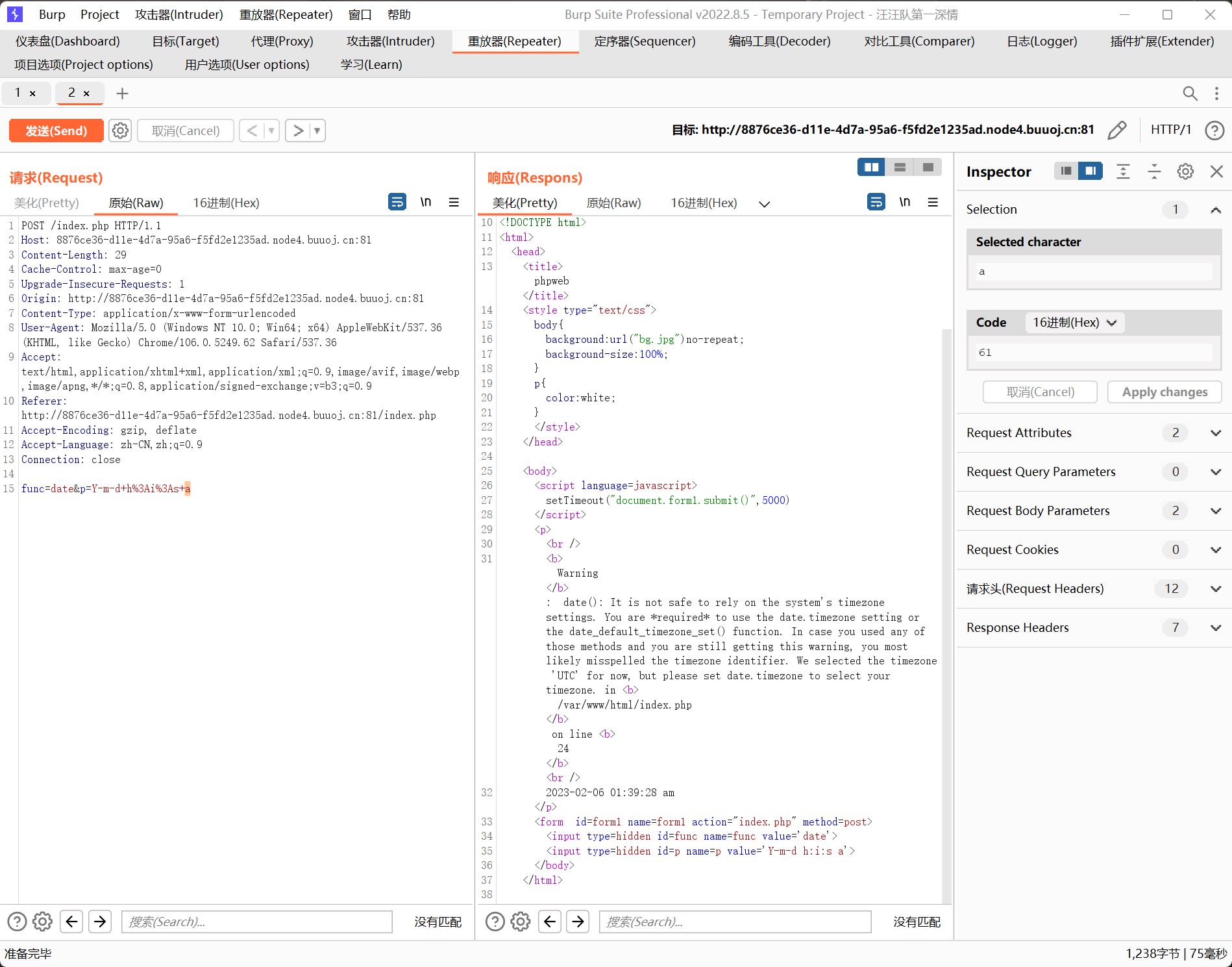The width and height of the screenshot is (1232, 967).
Task: Open the 编码工具(Decoder) tab
Action: coord(779,41)
